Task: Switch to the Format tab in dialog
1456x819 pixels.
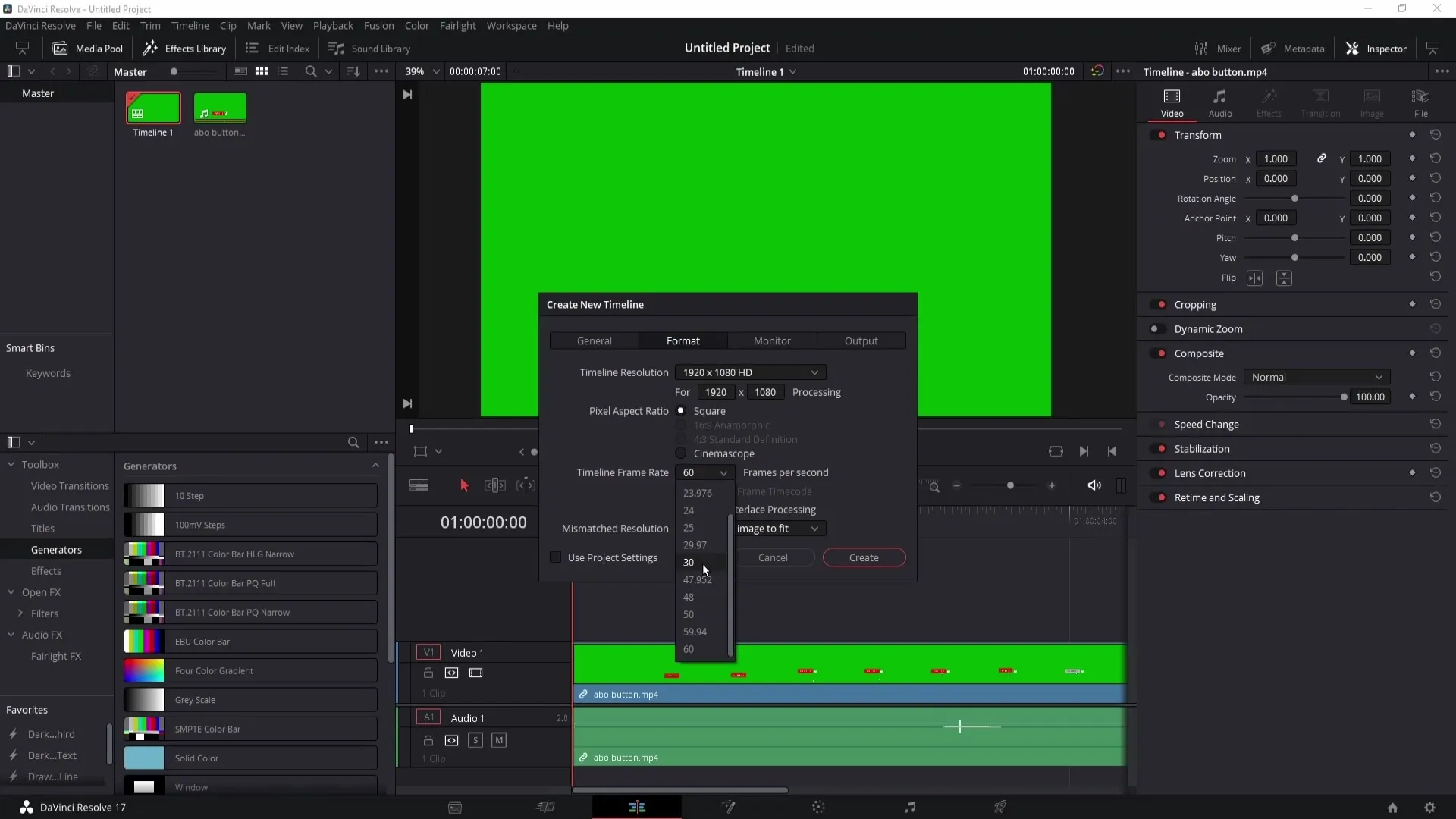Action: pos(683,341)
